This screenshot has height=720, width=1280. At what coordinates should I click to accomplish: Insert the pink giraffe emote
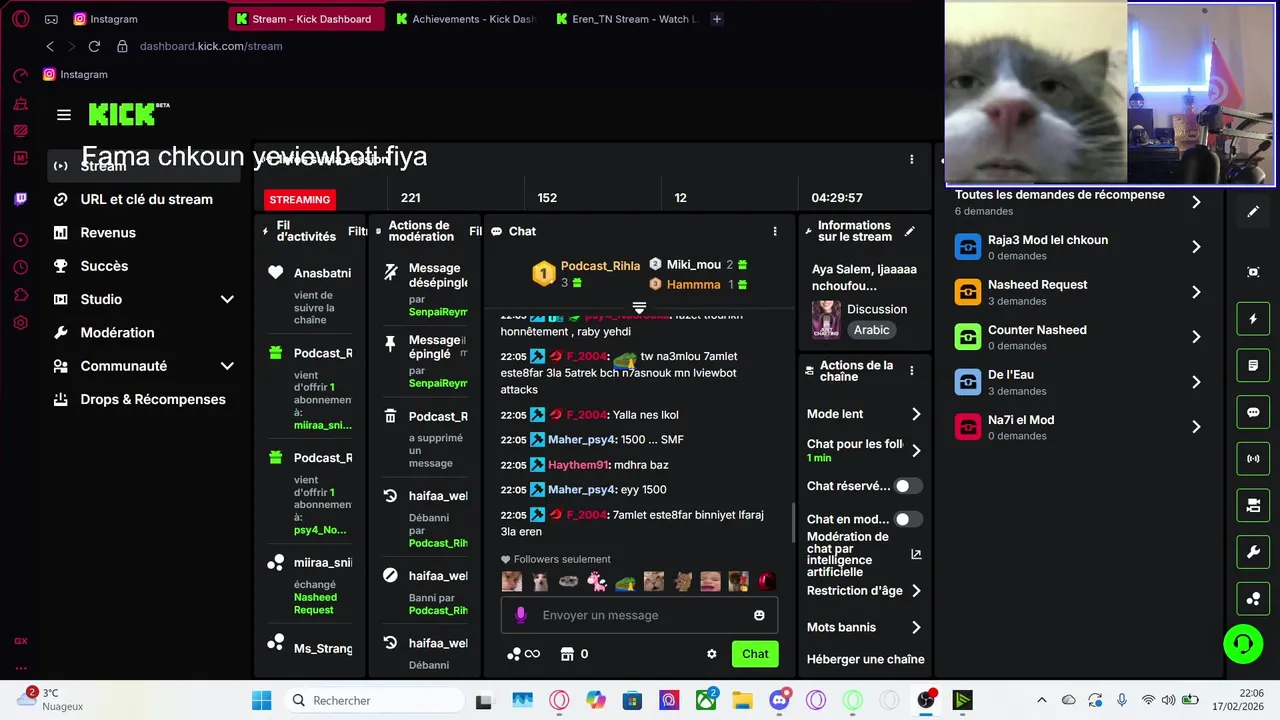pyautogui.click(x=596, y=581)
